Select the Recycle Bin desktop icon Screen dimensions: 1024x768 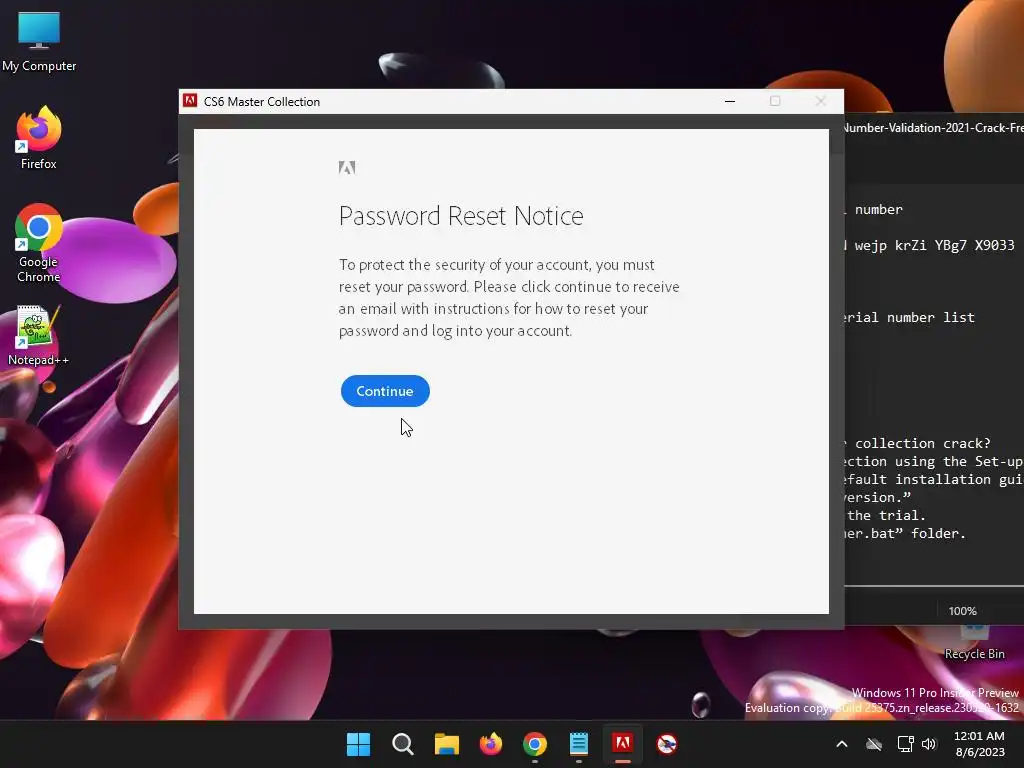point(974,644)
